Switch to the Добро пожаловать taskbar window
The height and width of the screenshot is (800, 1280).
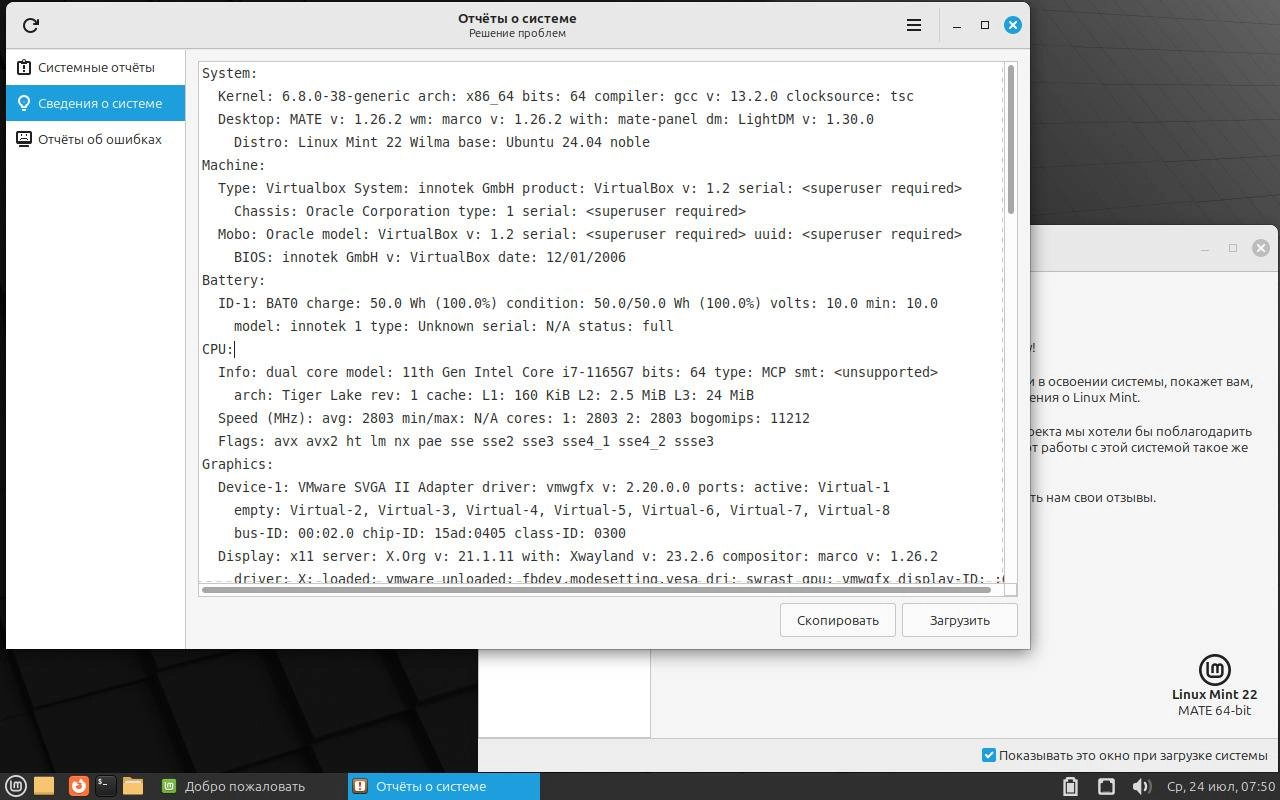251,786
